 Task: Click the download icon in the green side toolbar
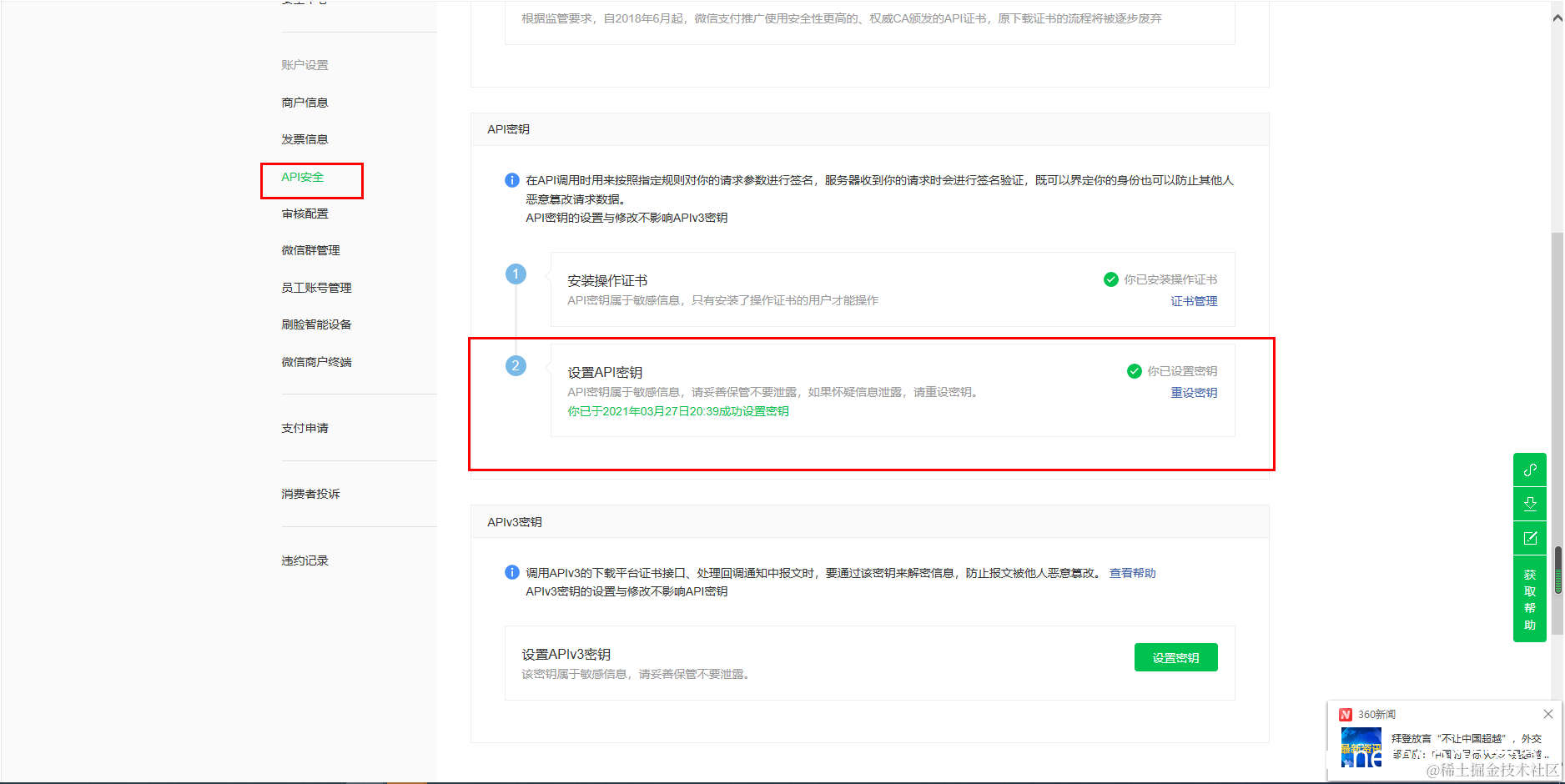click(x=1530, y=504)
